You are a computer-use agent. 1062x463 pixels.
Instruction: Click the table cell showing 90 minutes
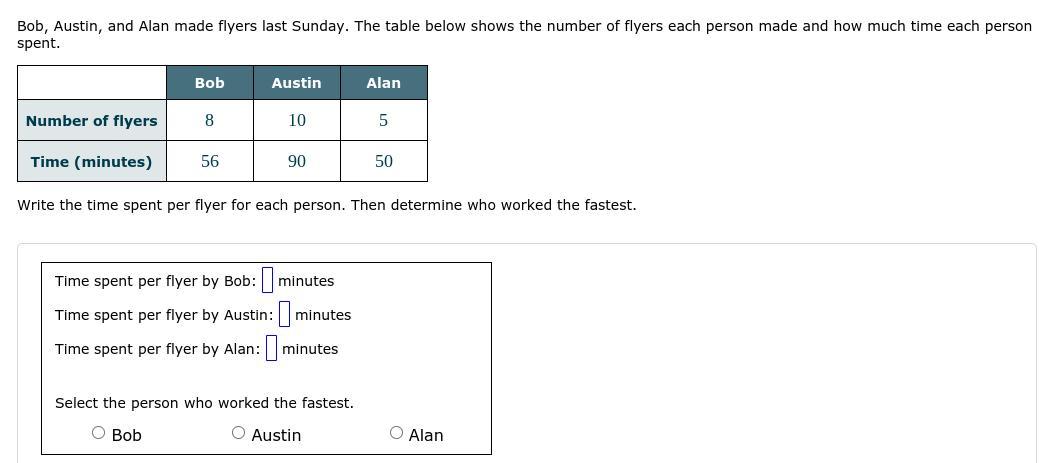[x=297, y=161]
